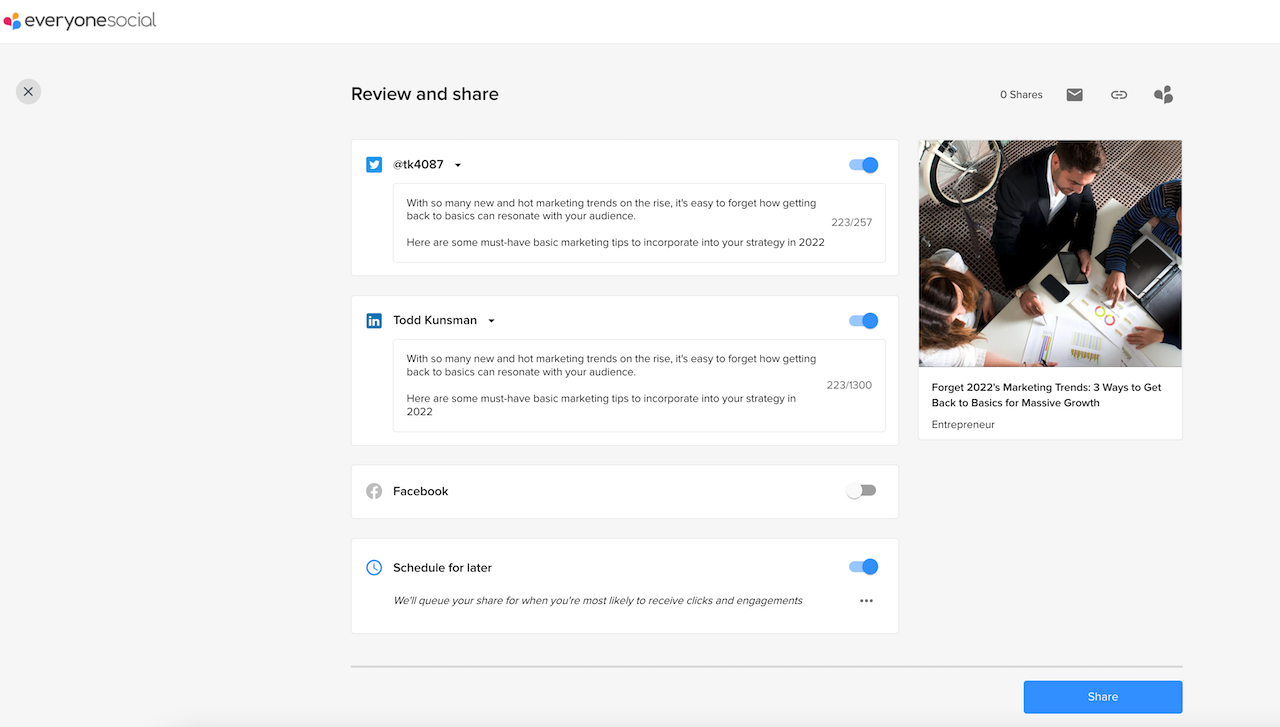Click the Entrepreneur source label

pos(962,424)
